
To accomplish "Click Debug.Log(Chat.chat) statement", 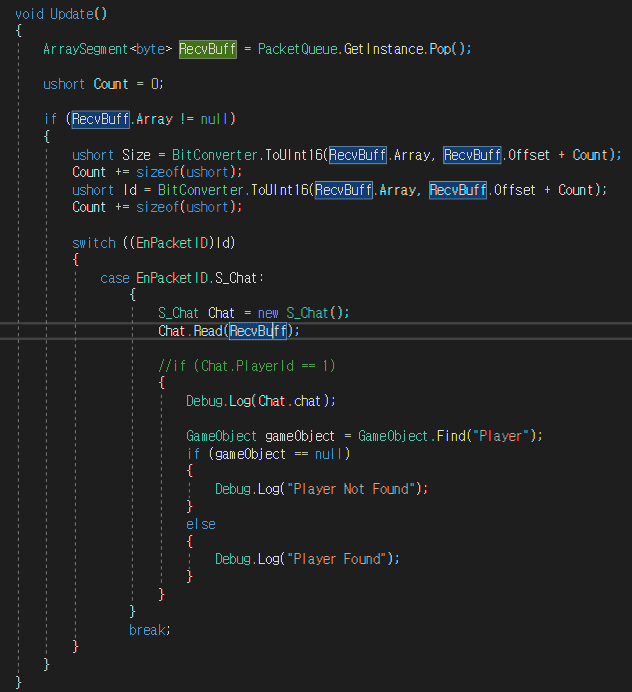I will click(261, 401).
